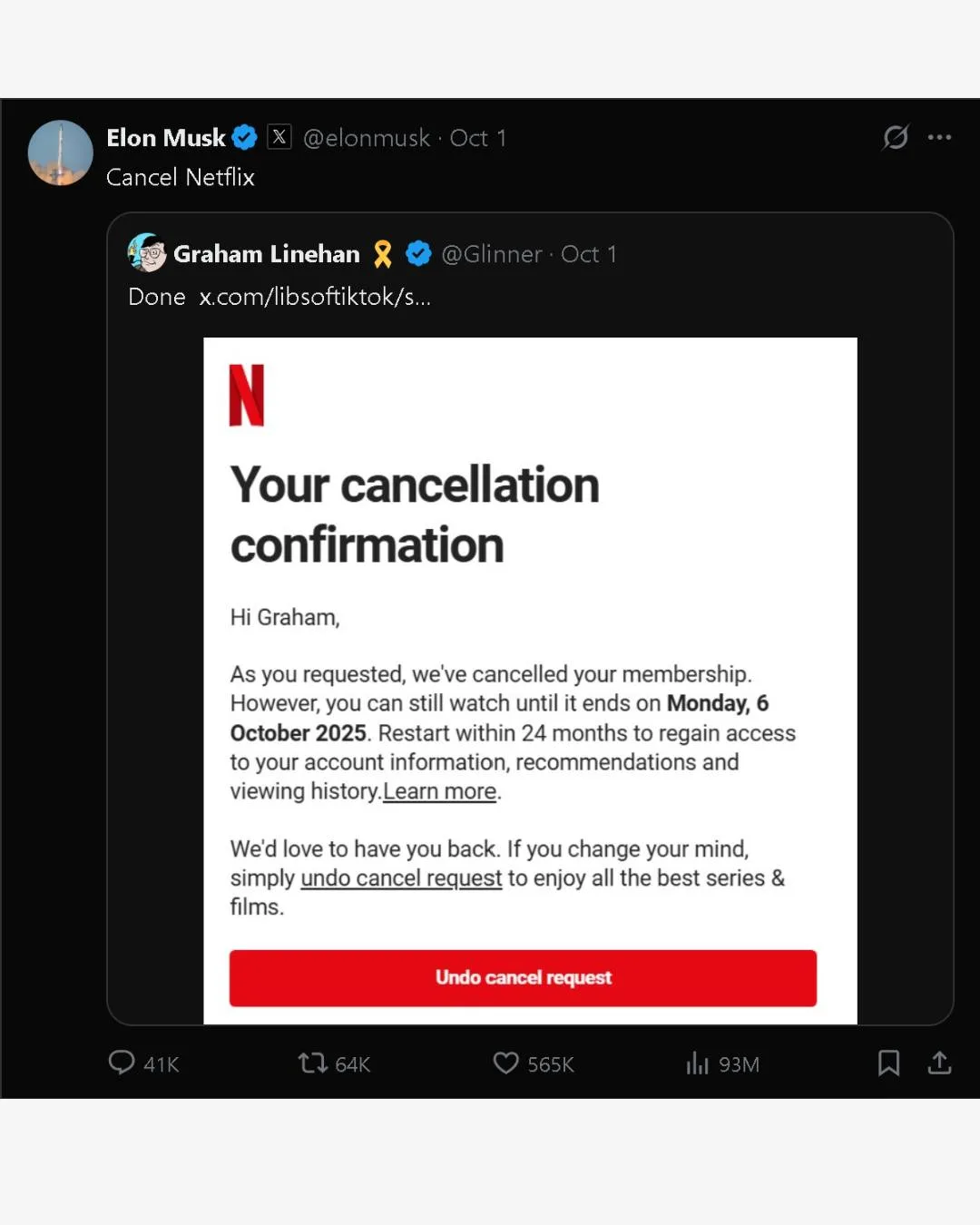
Task: Share post via upload arrow icon
Action: point(939,1063)
